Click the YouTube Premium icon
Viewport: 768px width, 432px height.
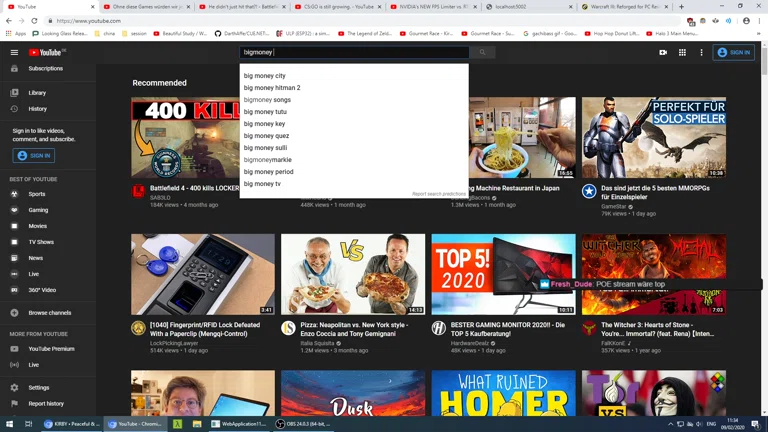click(14, 349)
